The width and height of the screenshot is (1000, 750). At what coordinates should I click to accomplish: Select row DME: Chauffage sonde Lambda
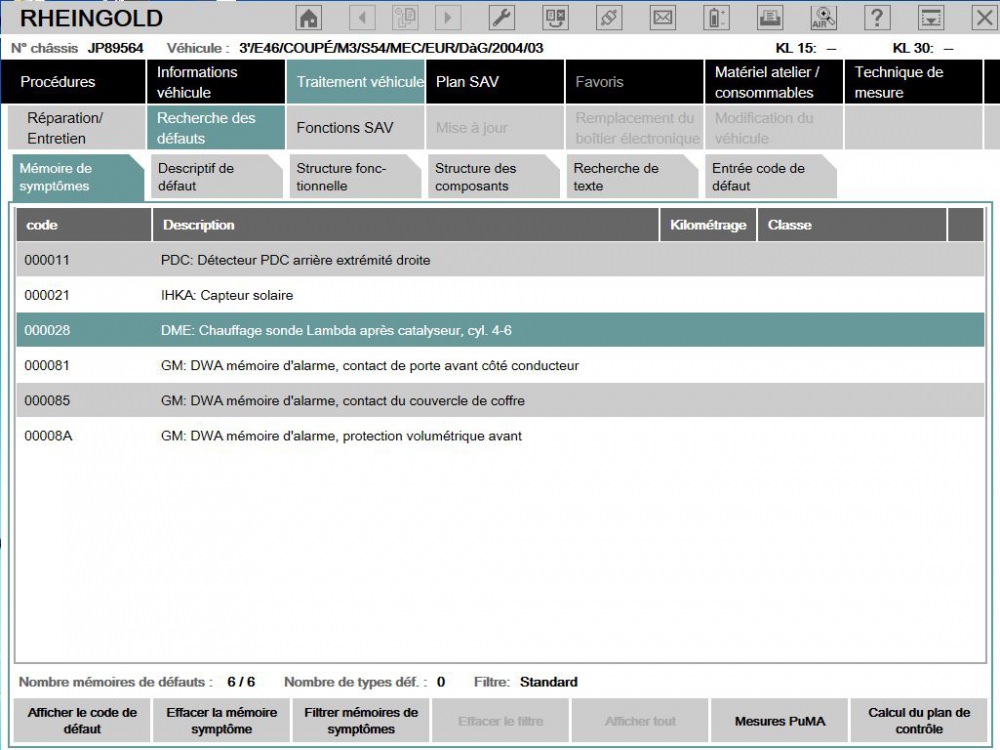point(501,330)
